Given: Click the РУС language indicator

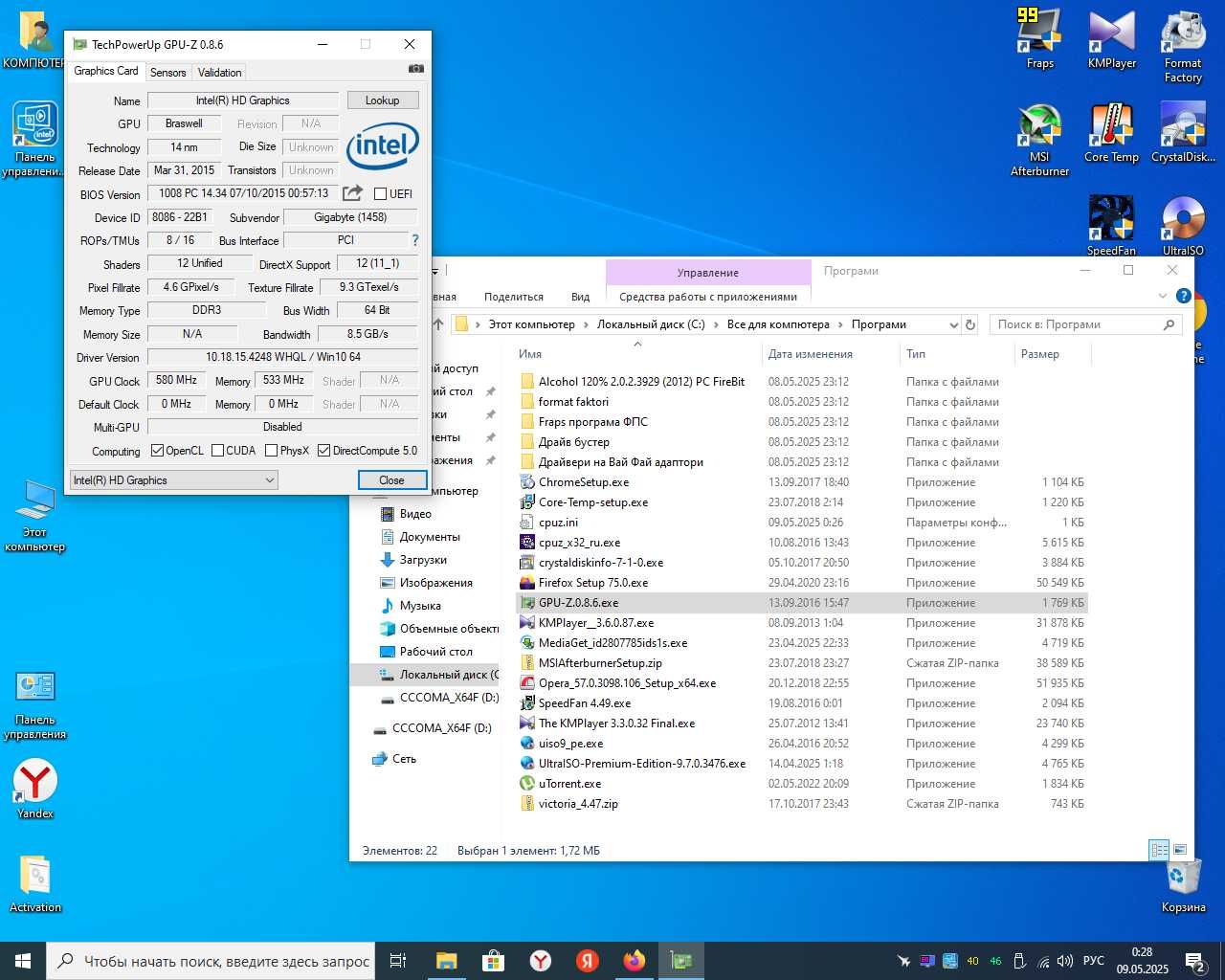Looking at the screenshot, I should [1094, 961].
